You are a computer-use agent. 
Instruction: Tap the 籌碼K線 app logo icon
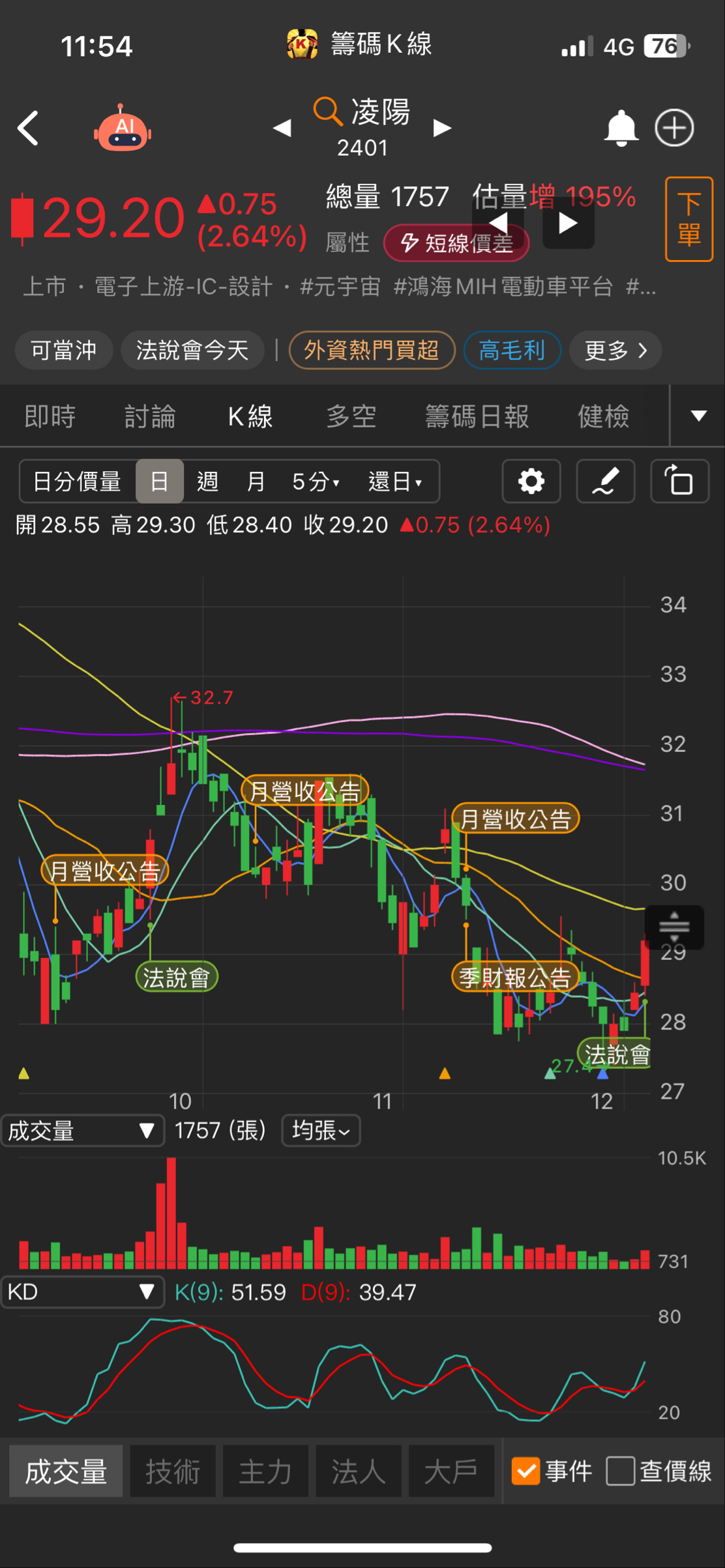(x=302, y=44)
